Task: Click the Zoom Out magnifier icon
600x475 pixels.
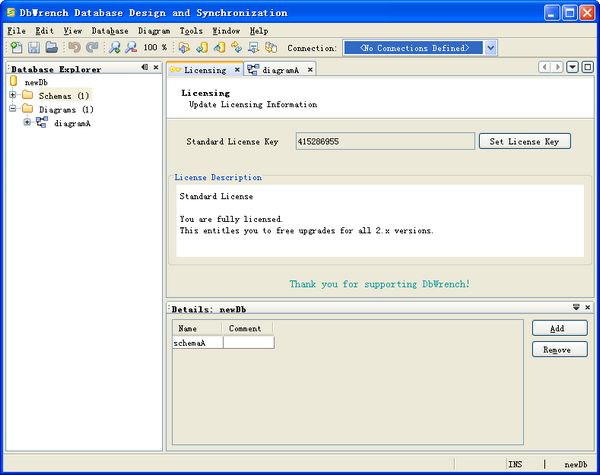Action: pyautogui.click(x=131, y=47)
